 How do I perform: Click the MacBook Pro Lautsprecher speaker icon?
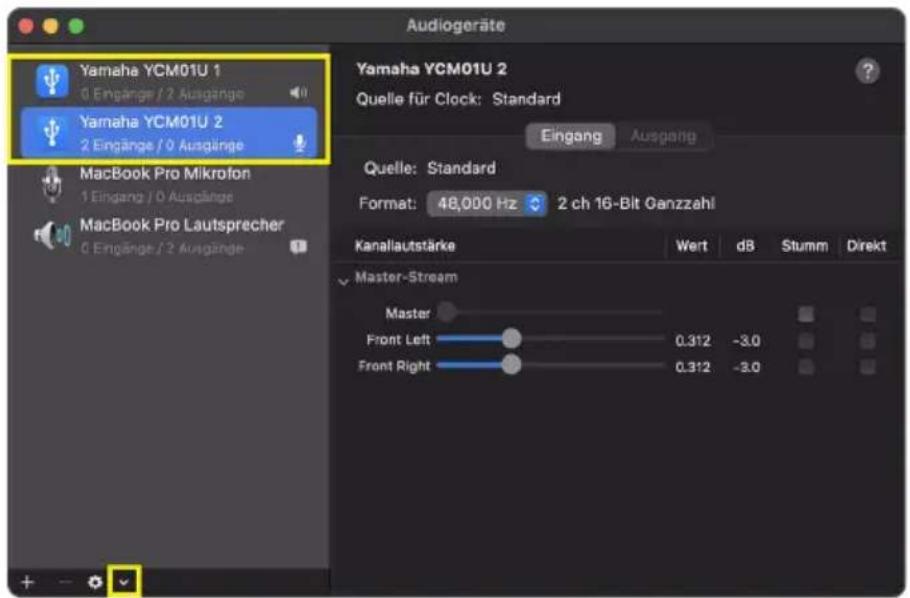[x=52, y=235]
